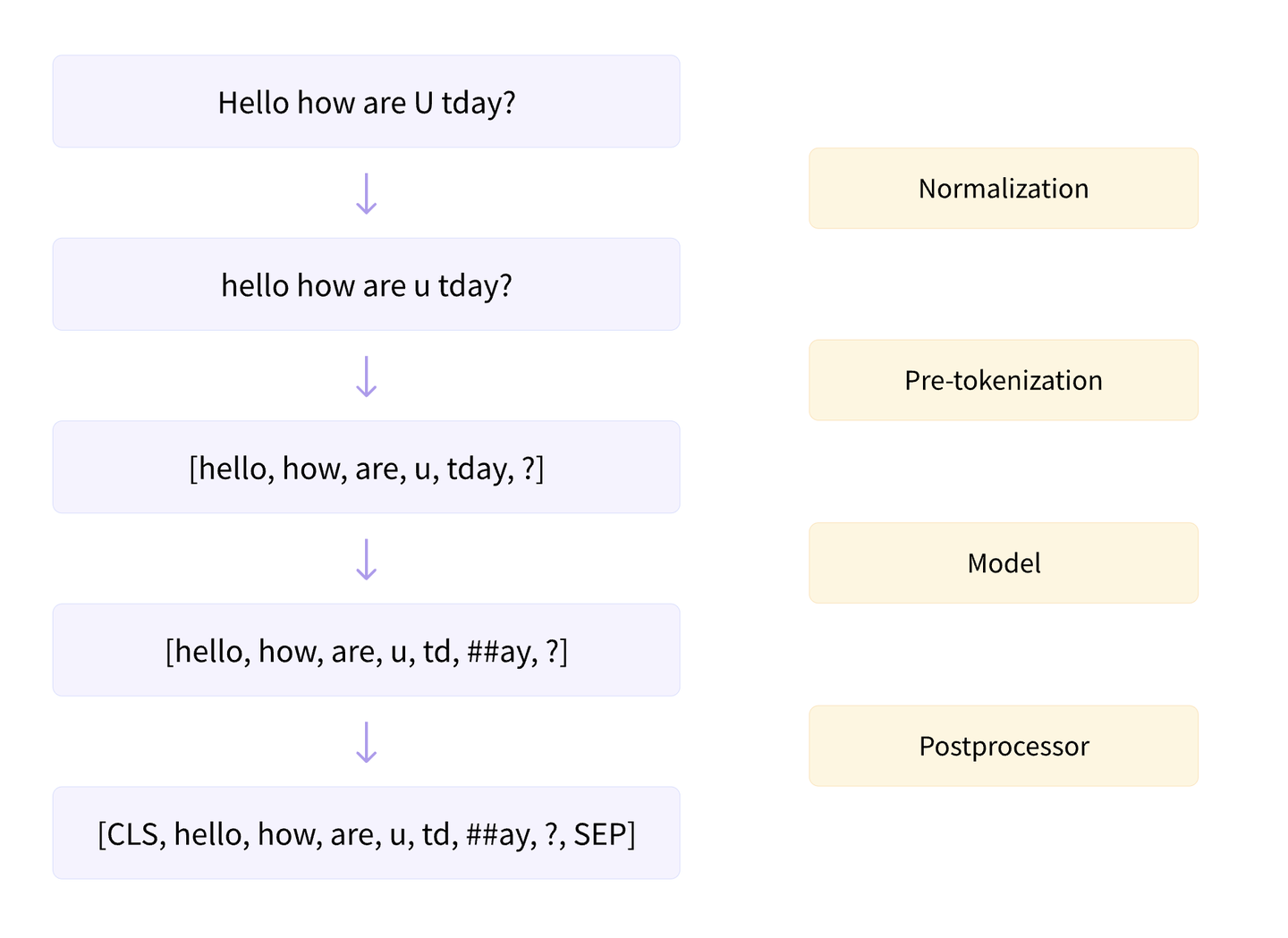The image size is (1288, 938).
Task: Click the arrow below "Hello how are U tday?"
Action: [367, 193]
